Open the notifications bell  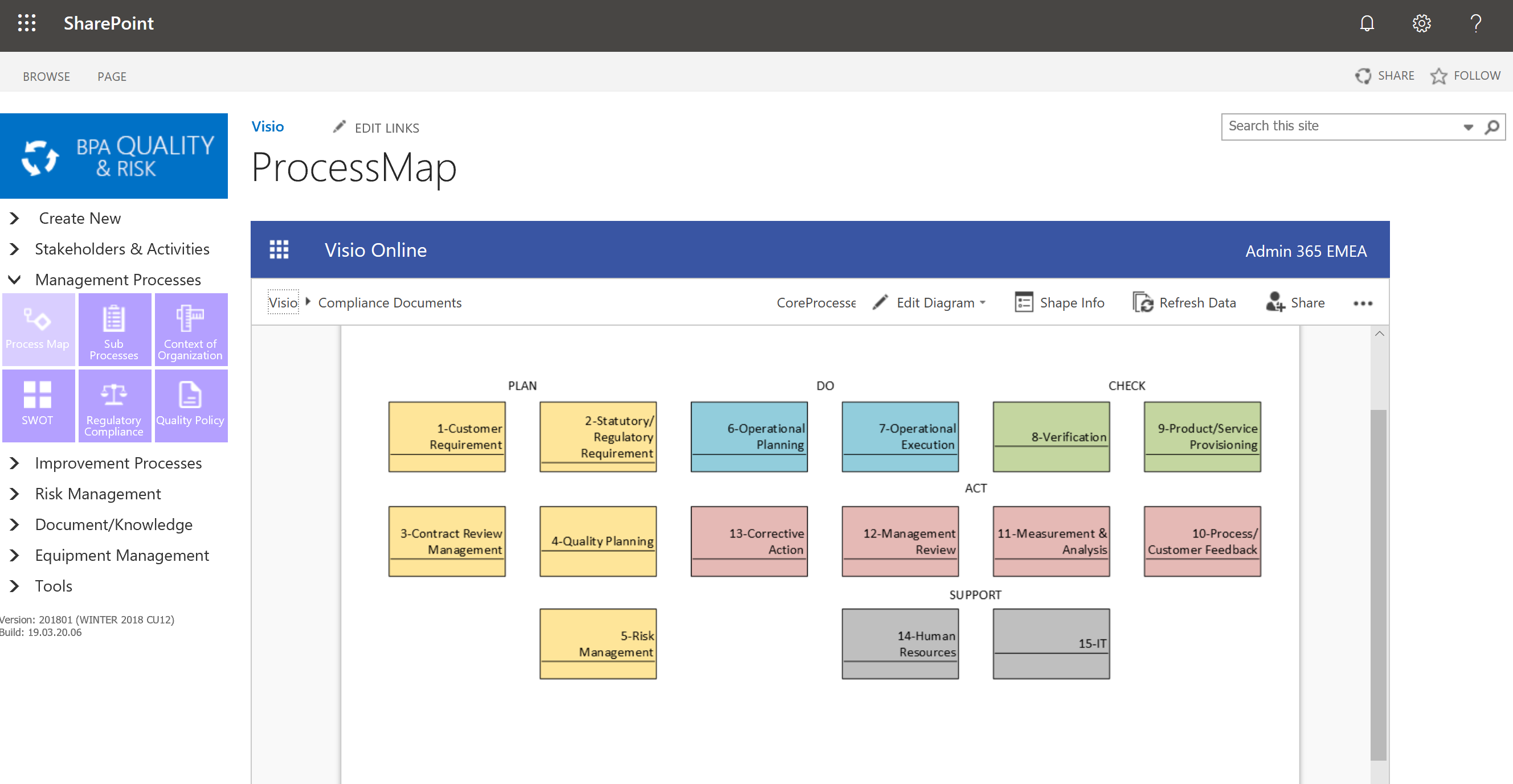pyautogui.click(x=1367, y=23)
